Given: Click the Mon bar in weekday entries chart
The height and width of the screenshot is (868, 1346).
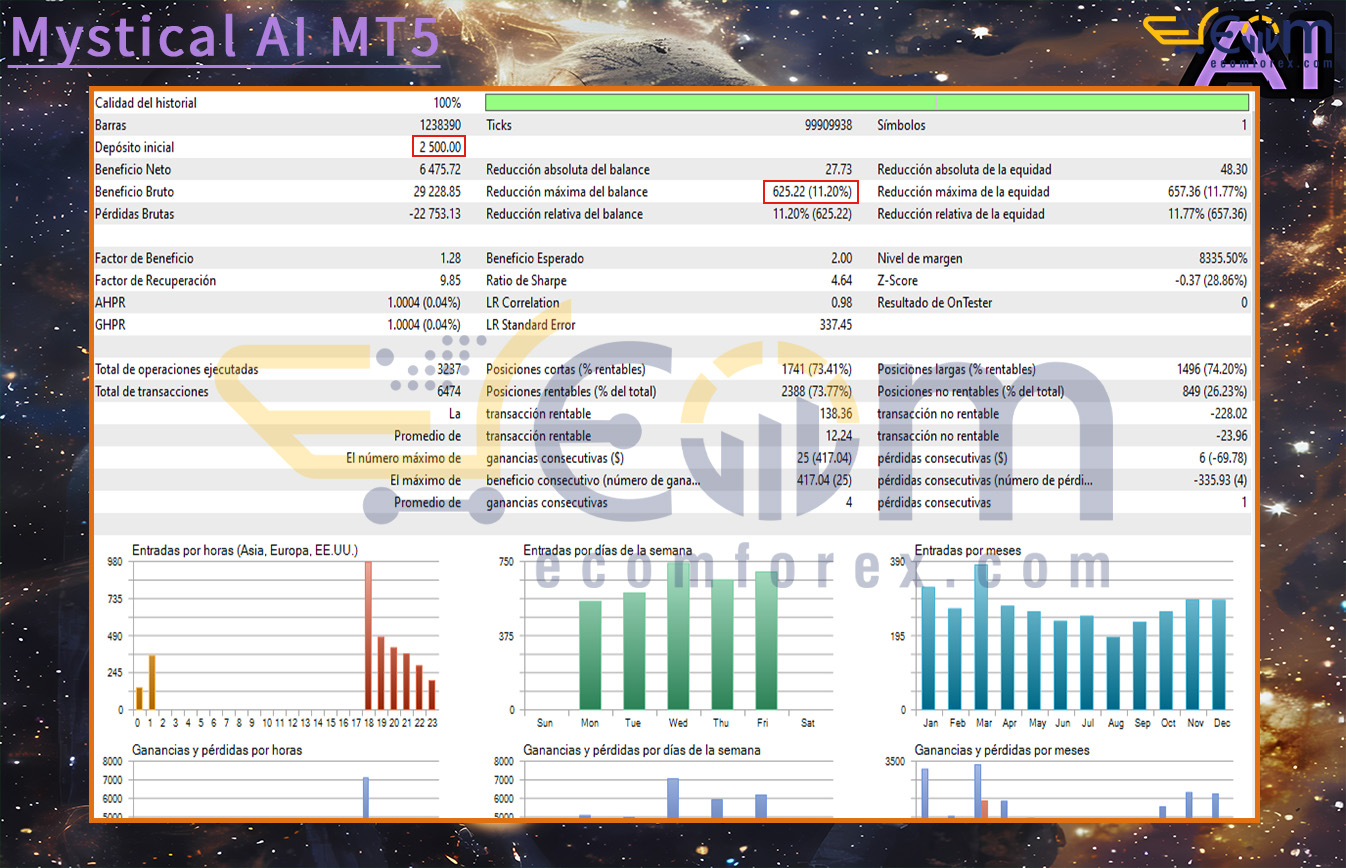Looking at the screenshot, I should coord(590,655).
